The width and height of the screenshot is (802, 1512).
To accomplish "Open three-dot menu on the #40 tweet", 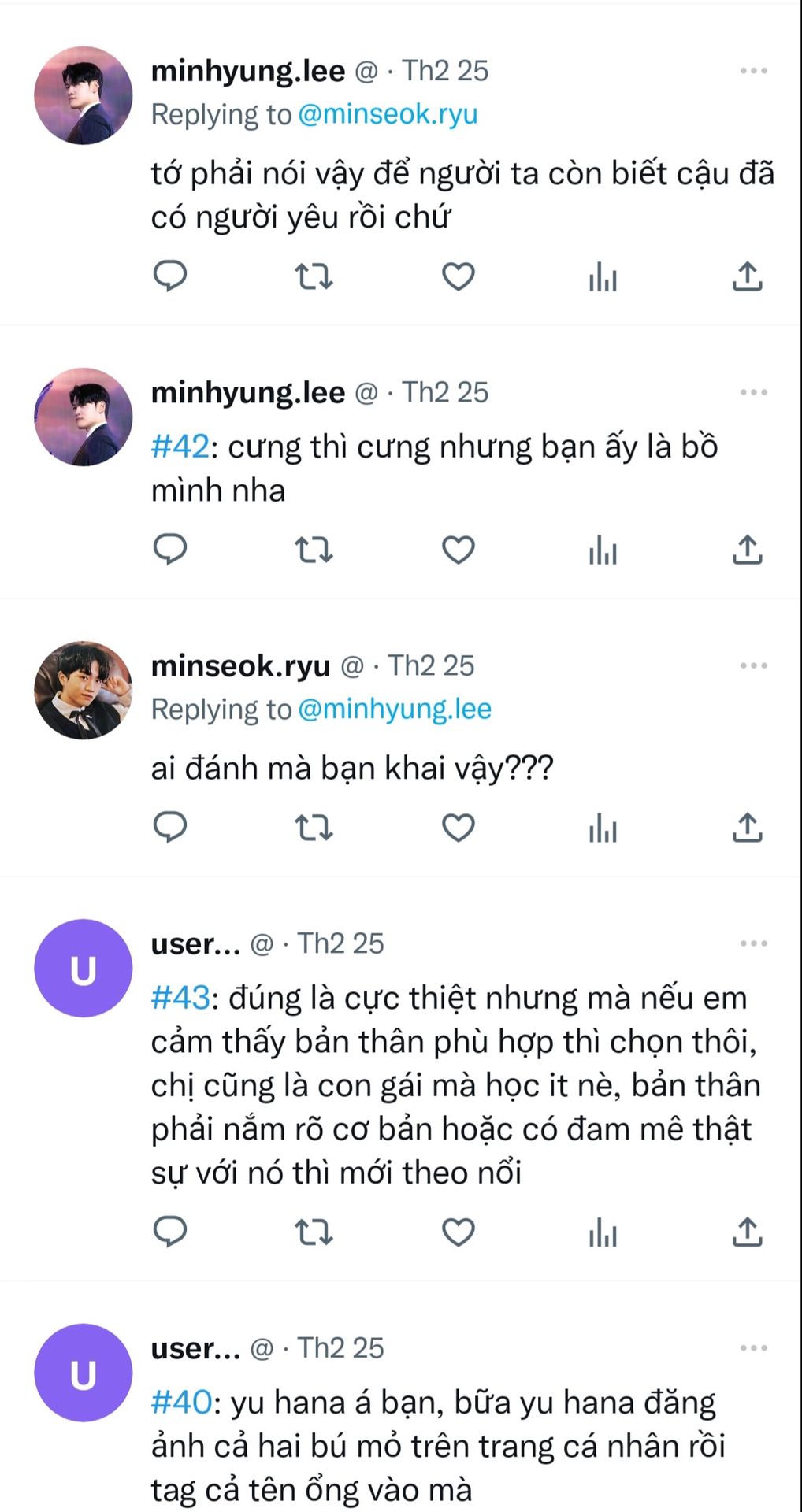I will click(754, 1347).
